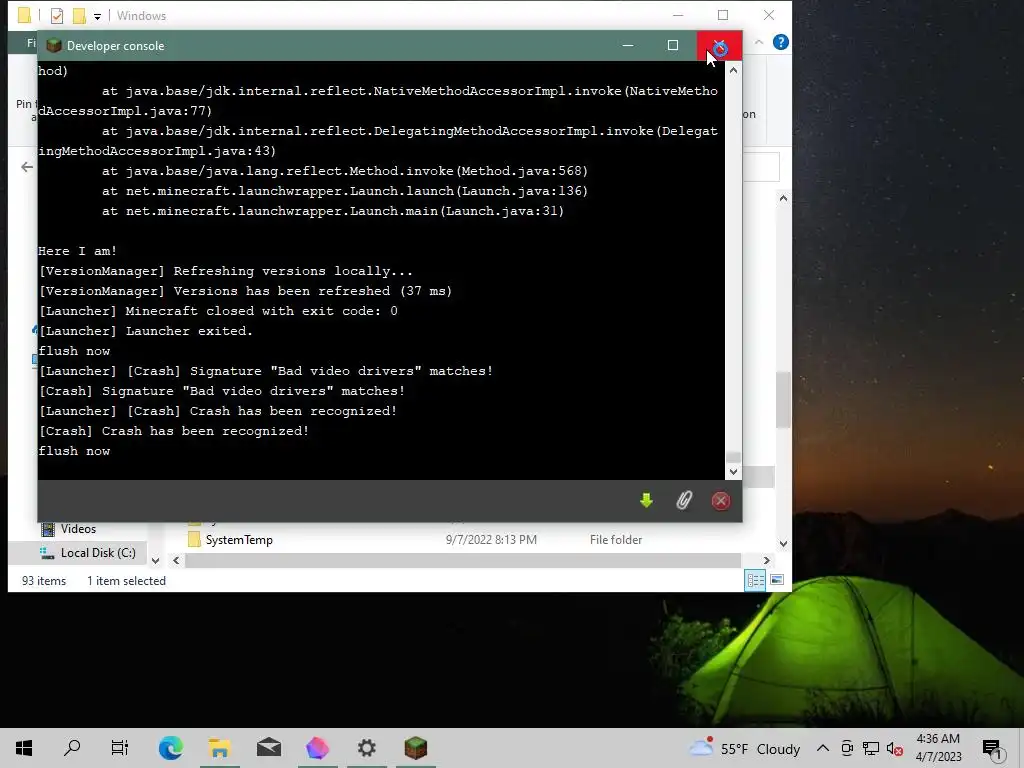The height and width of the screenshot is (768, 1024).
Task: Click the Minecraft block icon on the taskbar
Action: click(x=416, y=748)
